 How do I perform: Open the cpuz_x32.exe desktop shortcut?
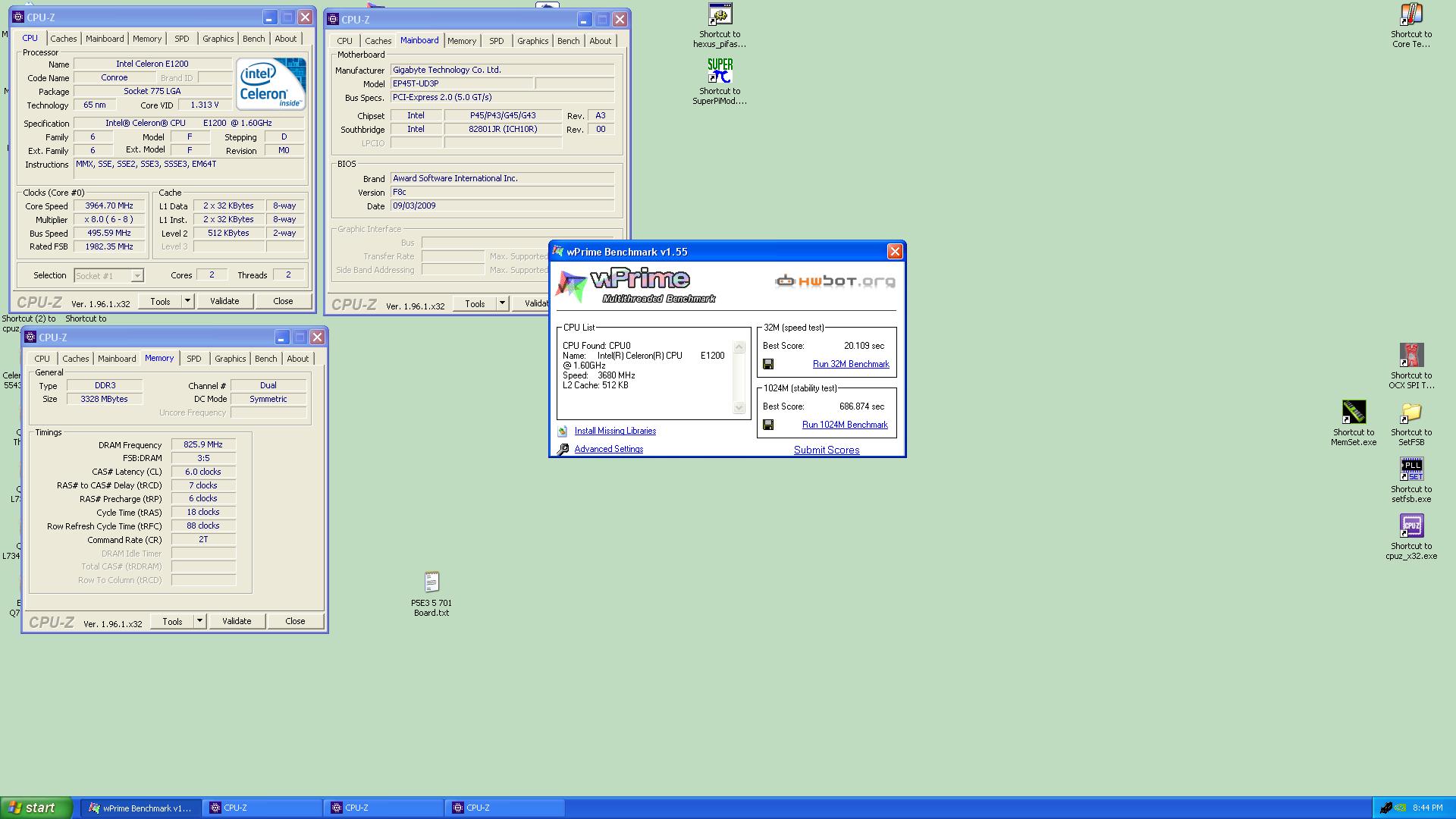pos(1411,537)
